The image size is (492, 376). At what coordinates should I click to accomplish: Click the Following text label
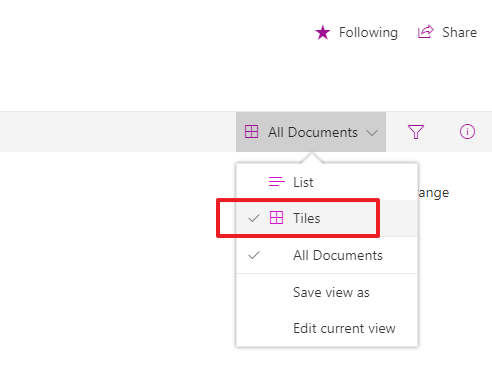point(368,33)
